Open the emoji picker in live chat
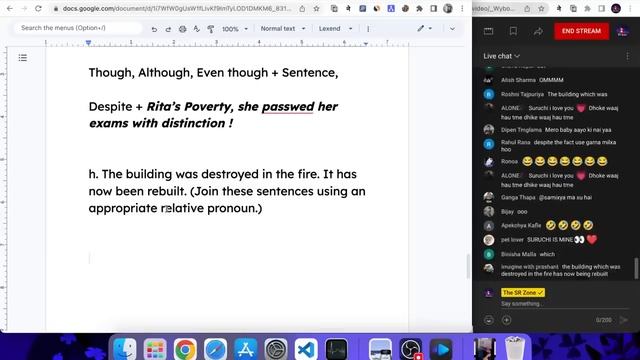Viewport: 640px width, 360px height. (x=489, y=320)
